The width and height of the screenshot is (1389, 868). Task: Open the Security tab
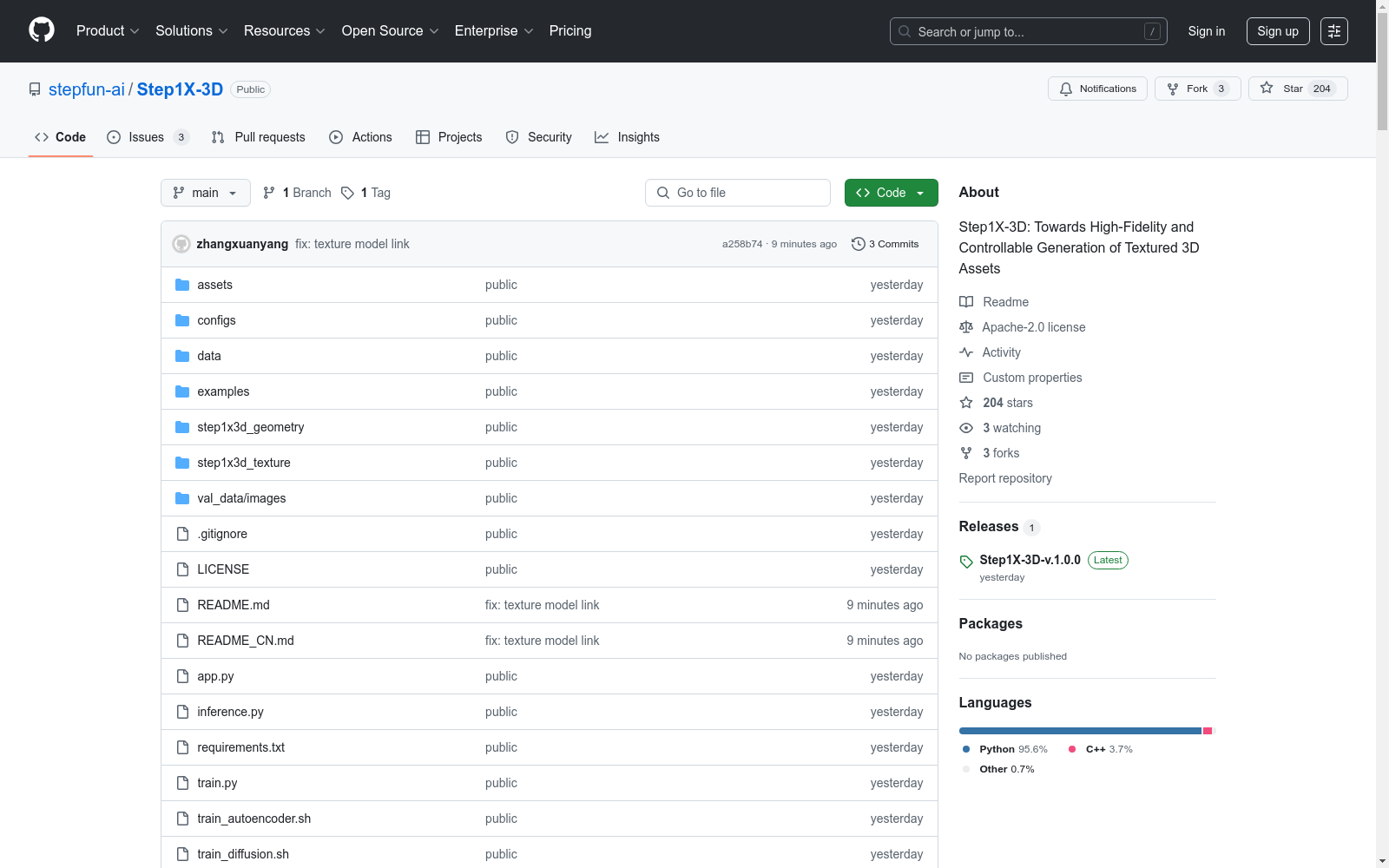pos(539,137)
